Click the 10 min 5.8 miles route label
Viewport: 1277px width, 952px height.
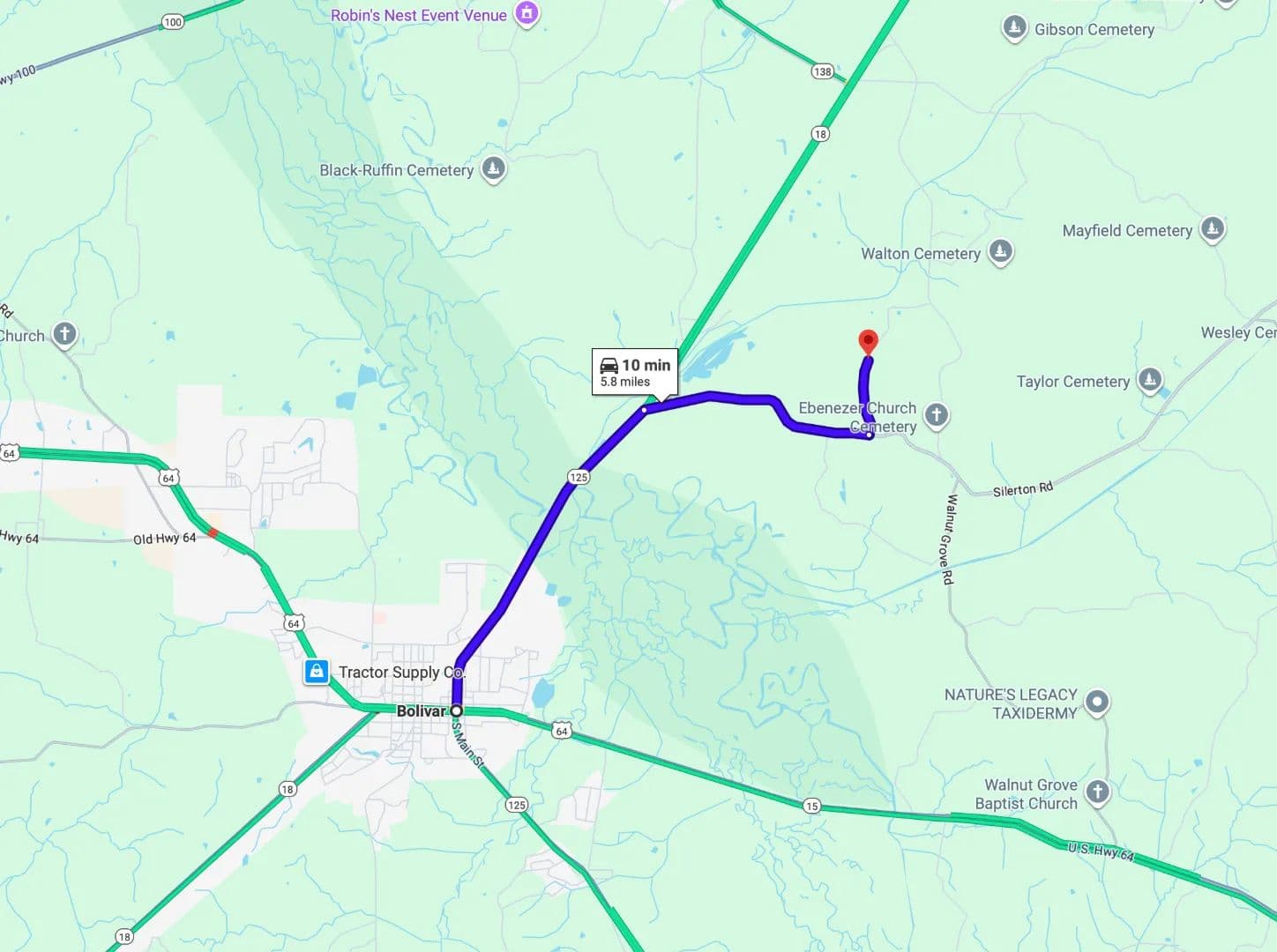coord(635,373)
